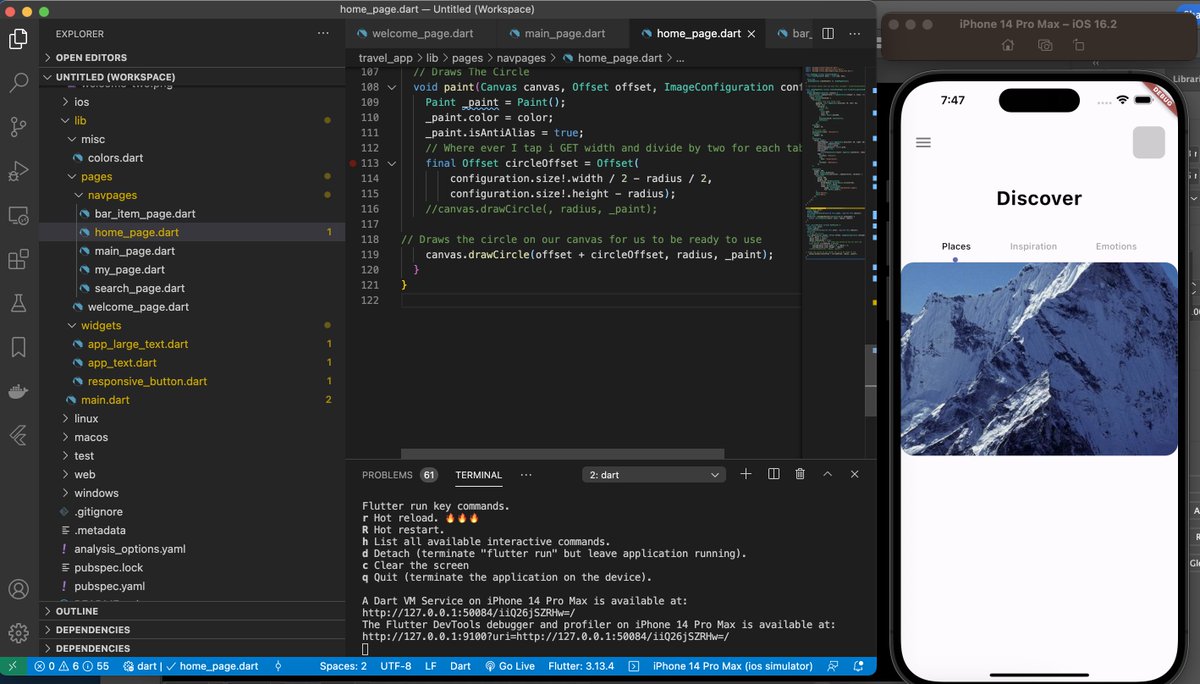
Task: Maximize the terminal panel size
Action: pyautogui.click(x=827, y=474)
